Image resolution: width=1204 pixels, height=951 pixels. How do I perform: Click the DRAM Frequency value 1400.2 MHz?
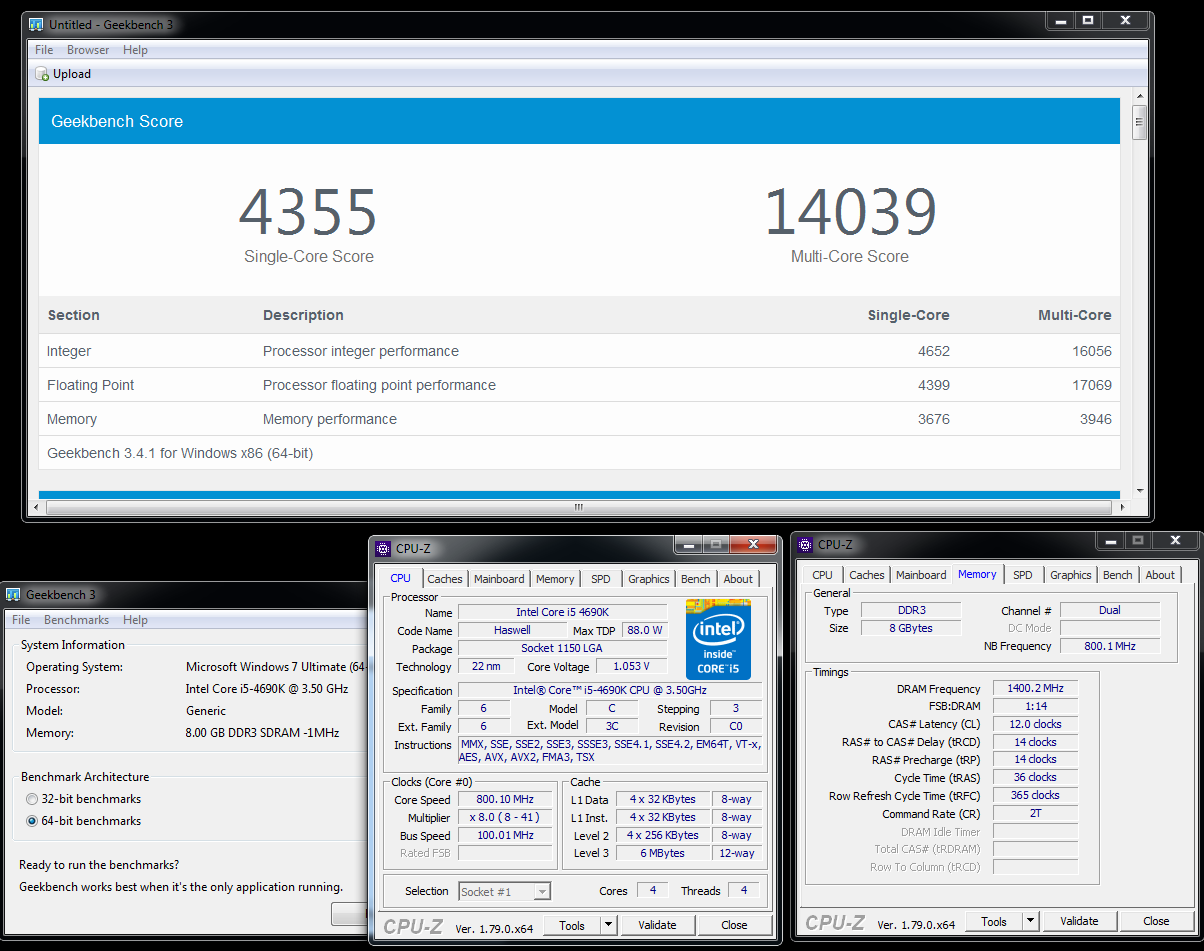click(1035, 689)
